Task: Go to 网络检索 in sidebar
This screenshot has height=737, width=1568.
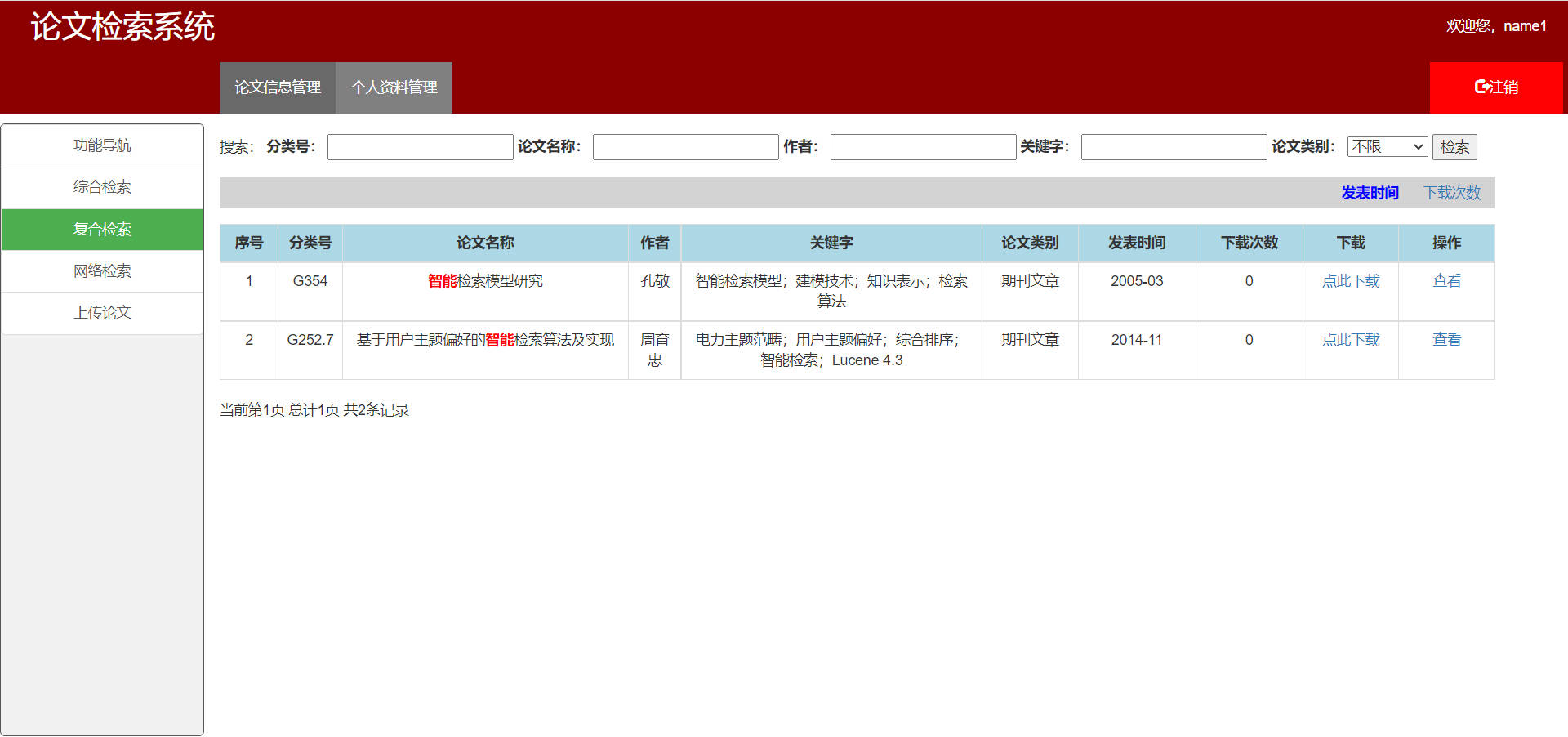Action: click(102, 271)
